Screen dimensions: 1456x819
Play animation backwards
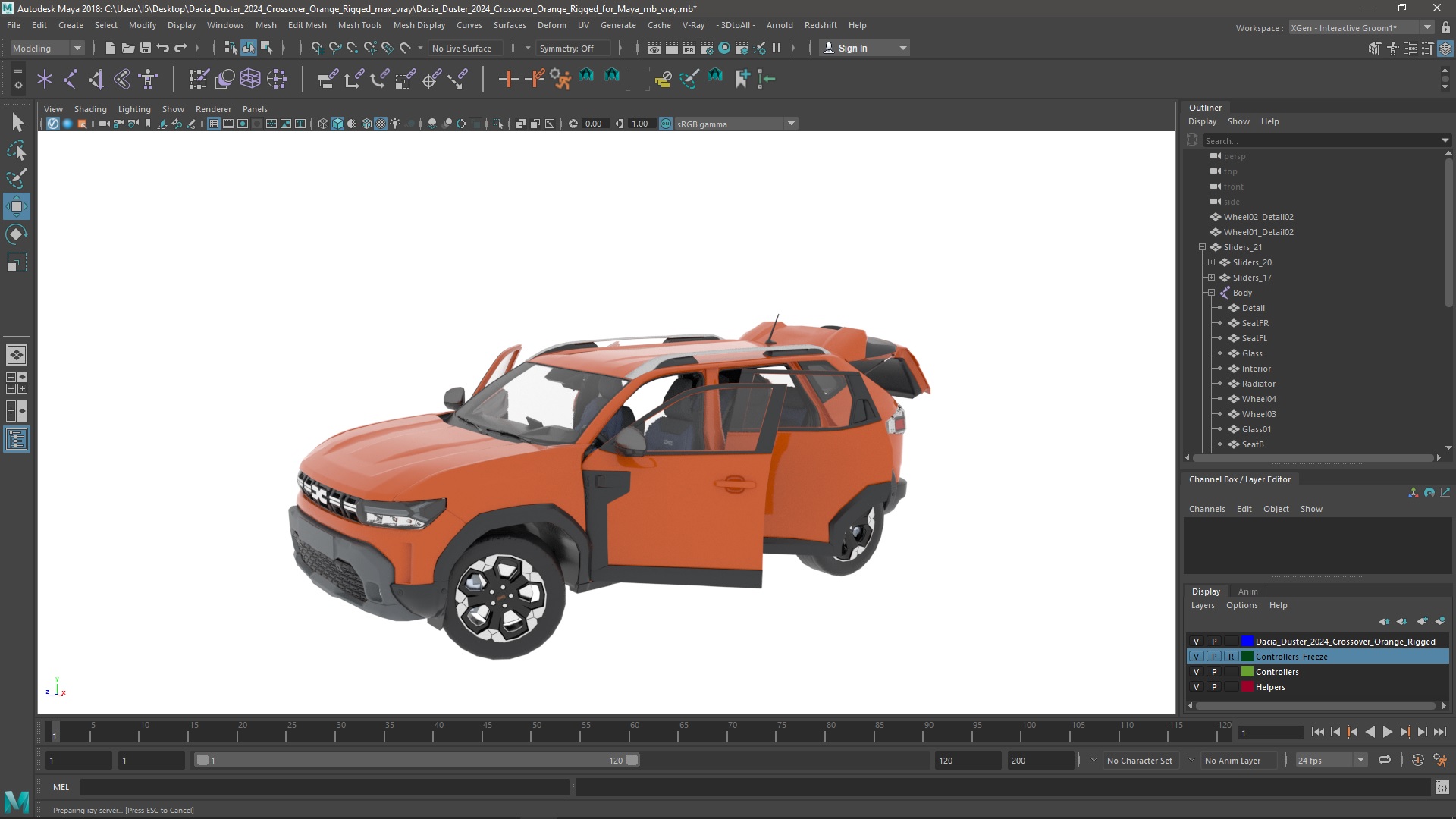tap(1370, 733)
